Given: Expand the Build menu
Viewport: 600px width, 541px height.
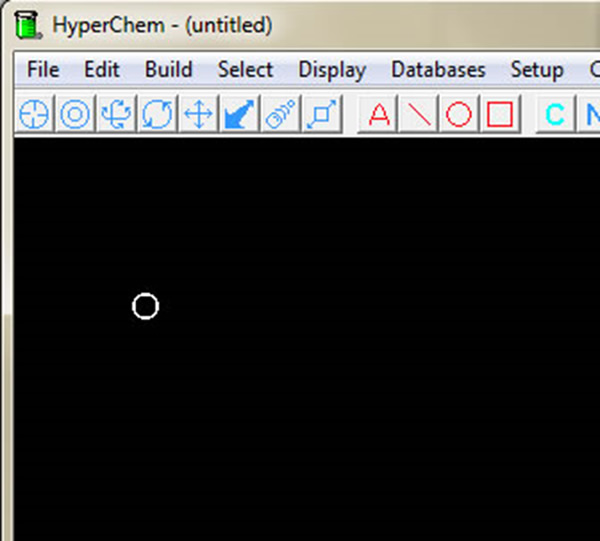Looking at the screenshot, I should (168, 70).
